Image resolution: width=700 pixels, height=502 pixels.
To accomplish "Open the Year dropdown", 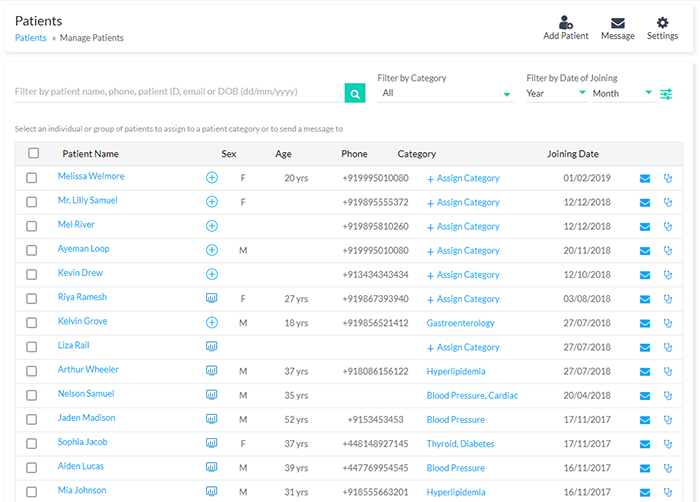I will (557, 93).
